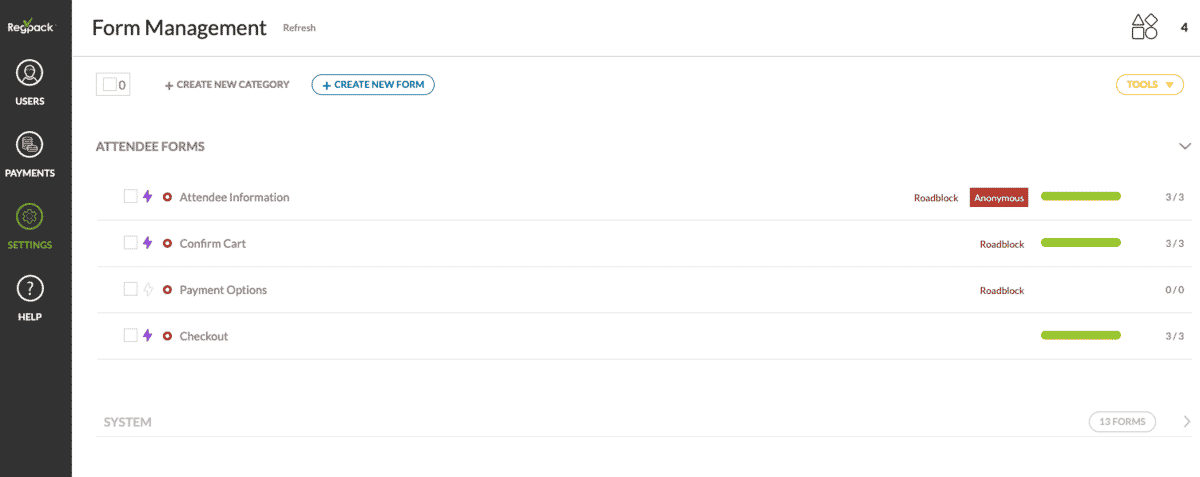Click the Help question mark icon

[30, 290]
